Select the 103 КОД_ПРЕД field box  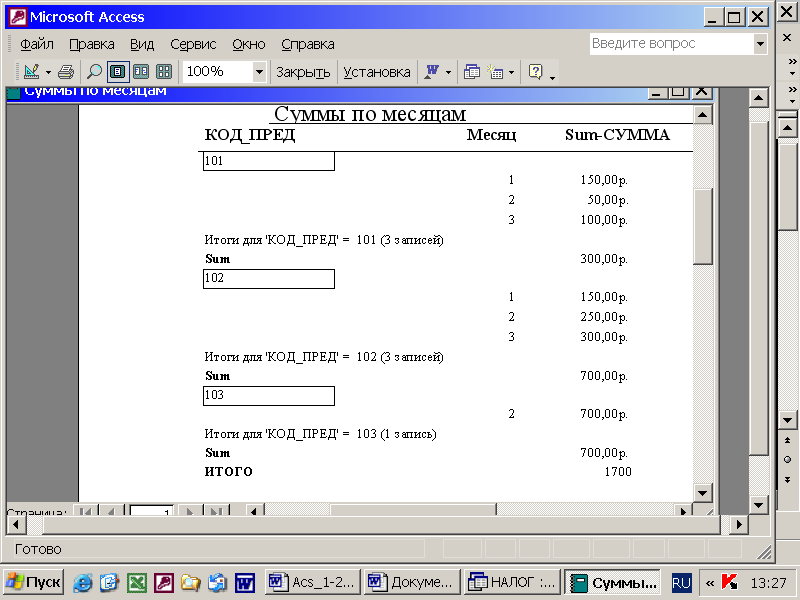point(269,395)
